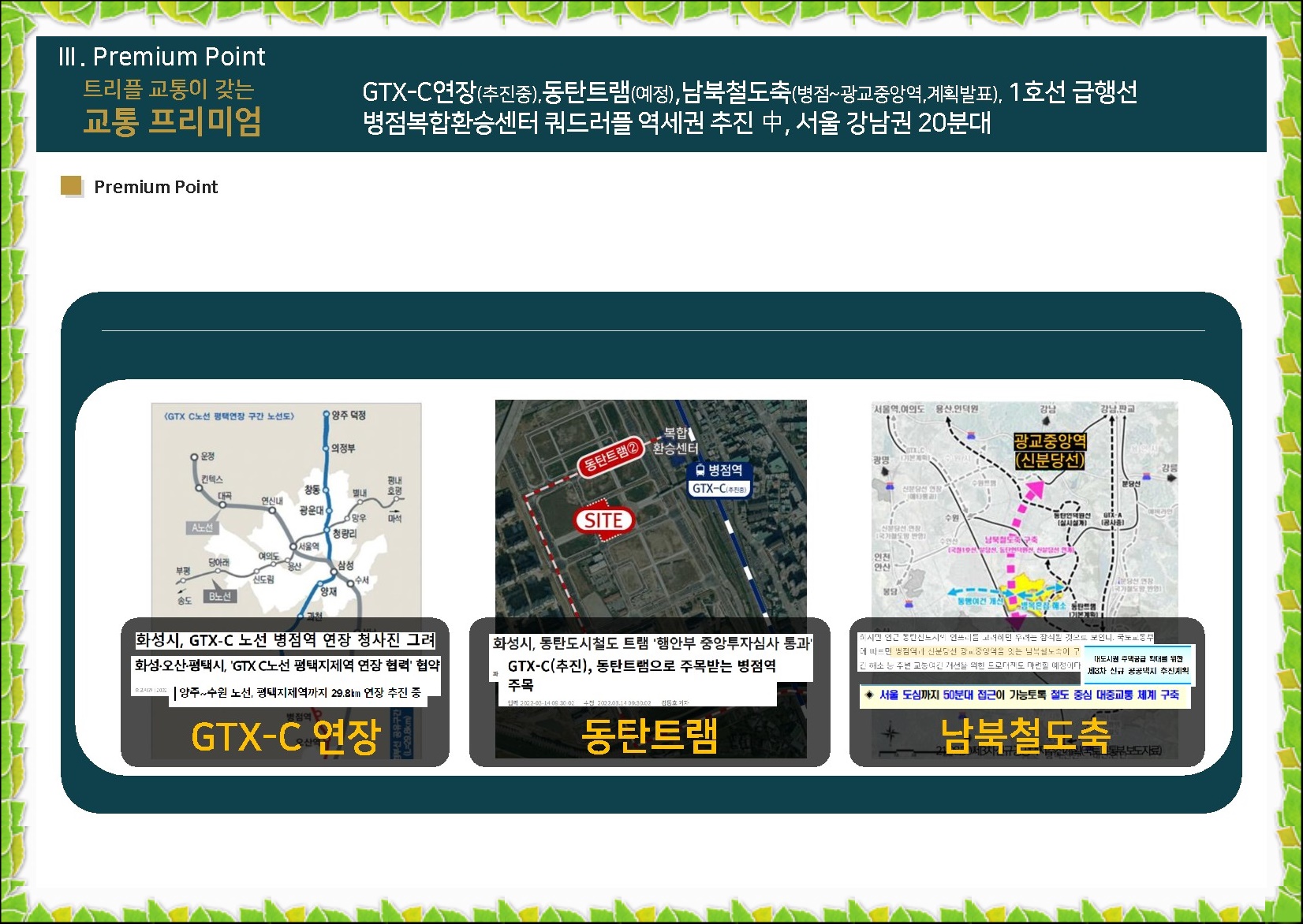Click the '마석' station on GTX map
The width and height of the screenshot is (1303, 924).
pos(394,518)
